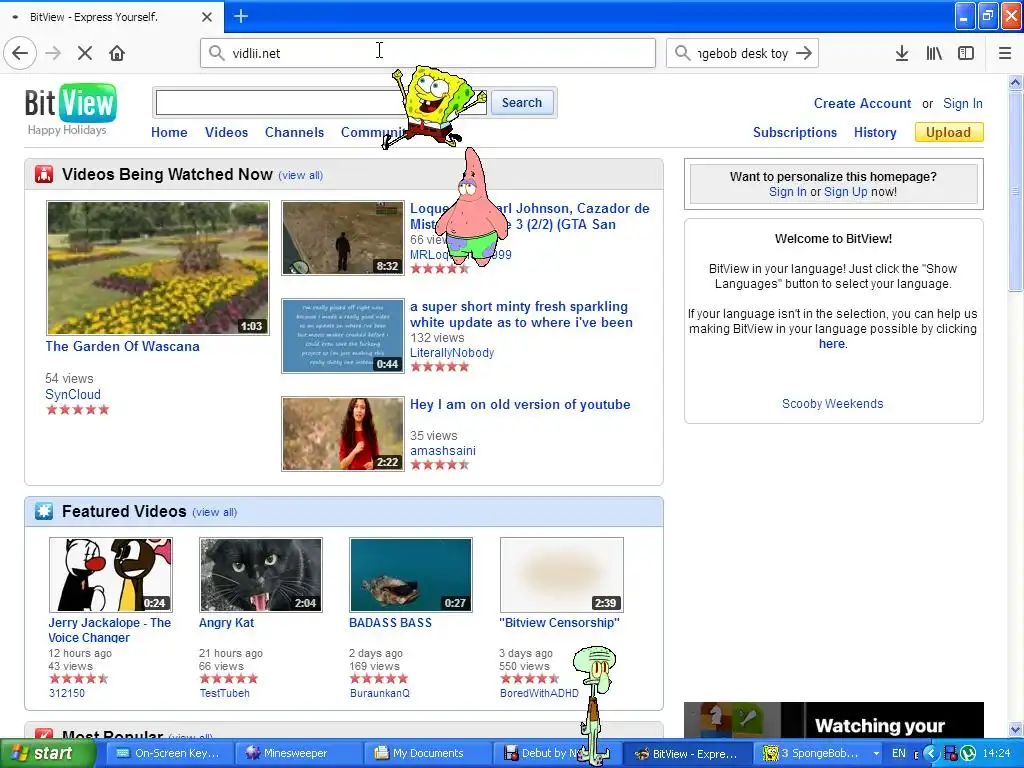Open the Jerry Jackalope video thumbnail

click(110, 575)
